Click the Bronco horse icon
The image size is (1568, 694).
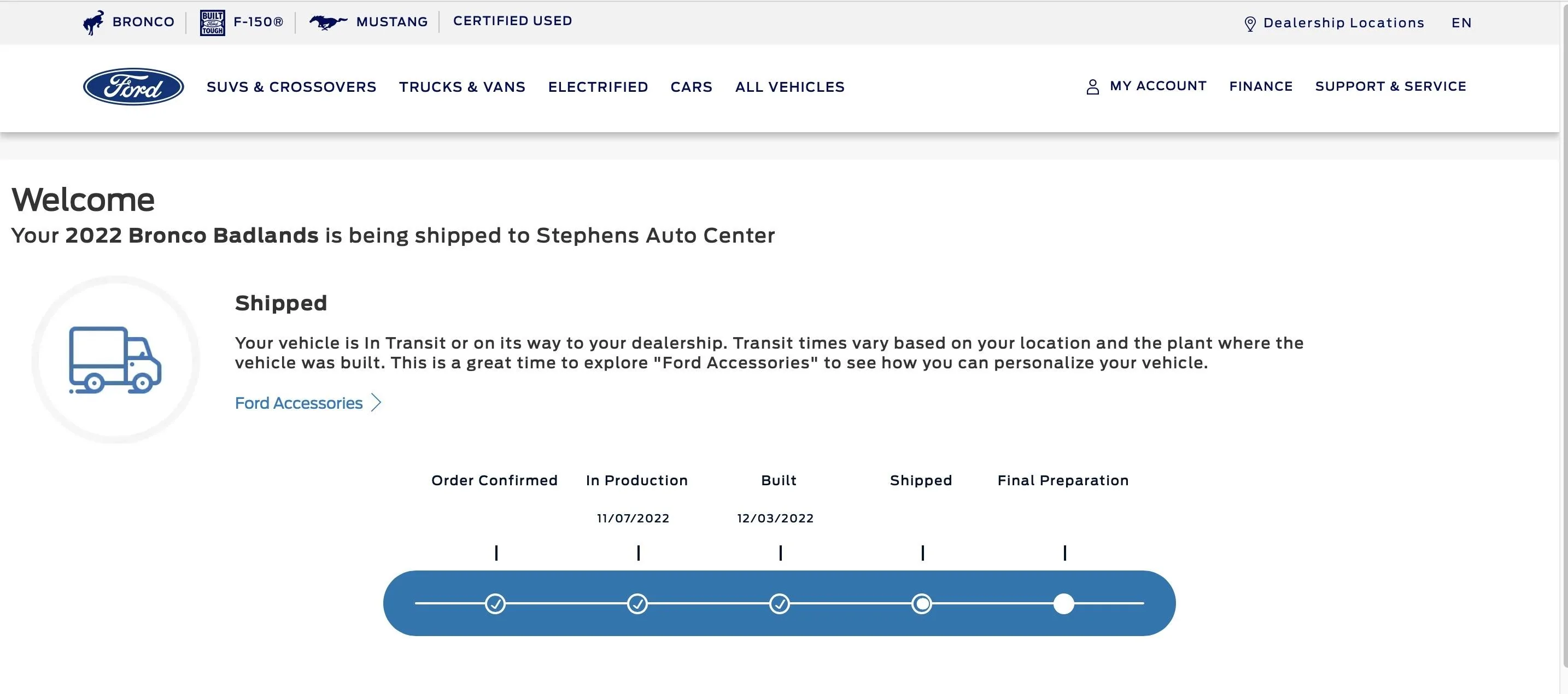click(93, 22)
